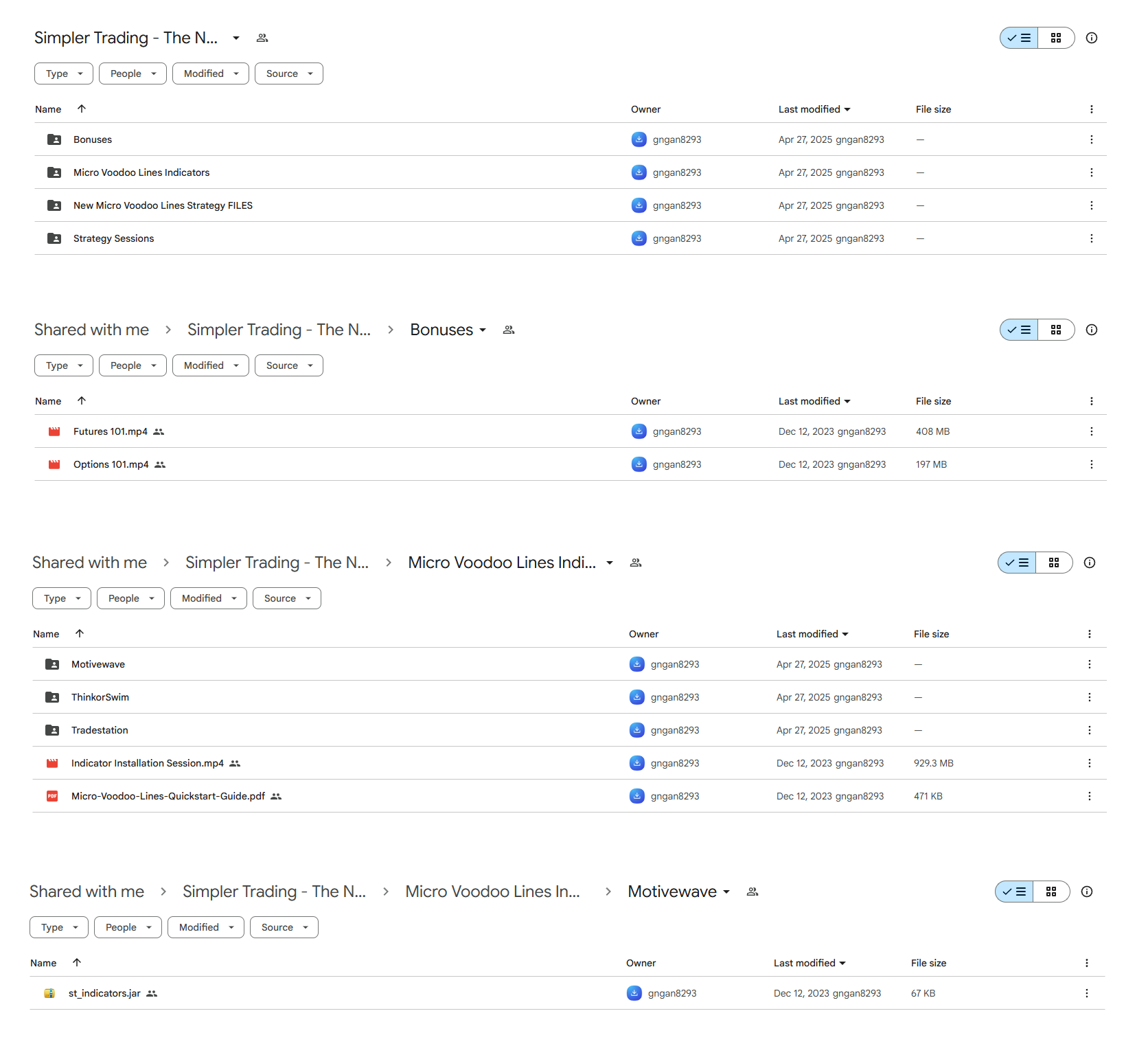Image resolution: width=1148 pixels, height=1044 pixels.
Task: View details info icon in Bonuses panel
Action: (1091, 330)
